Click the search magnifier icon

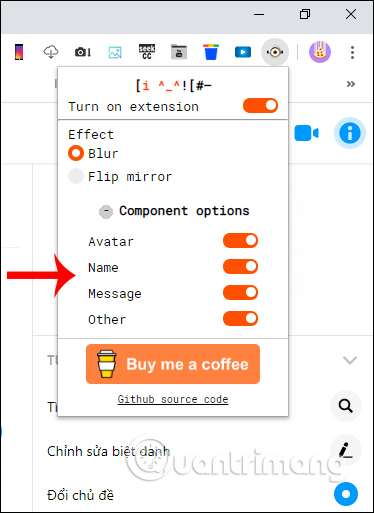tap(346, 406)
